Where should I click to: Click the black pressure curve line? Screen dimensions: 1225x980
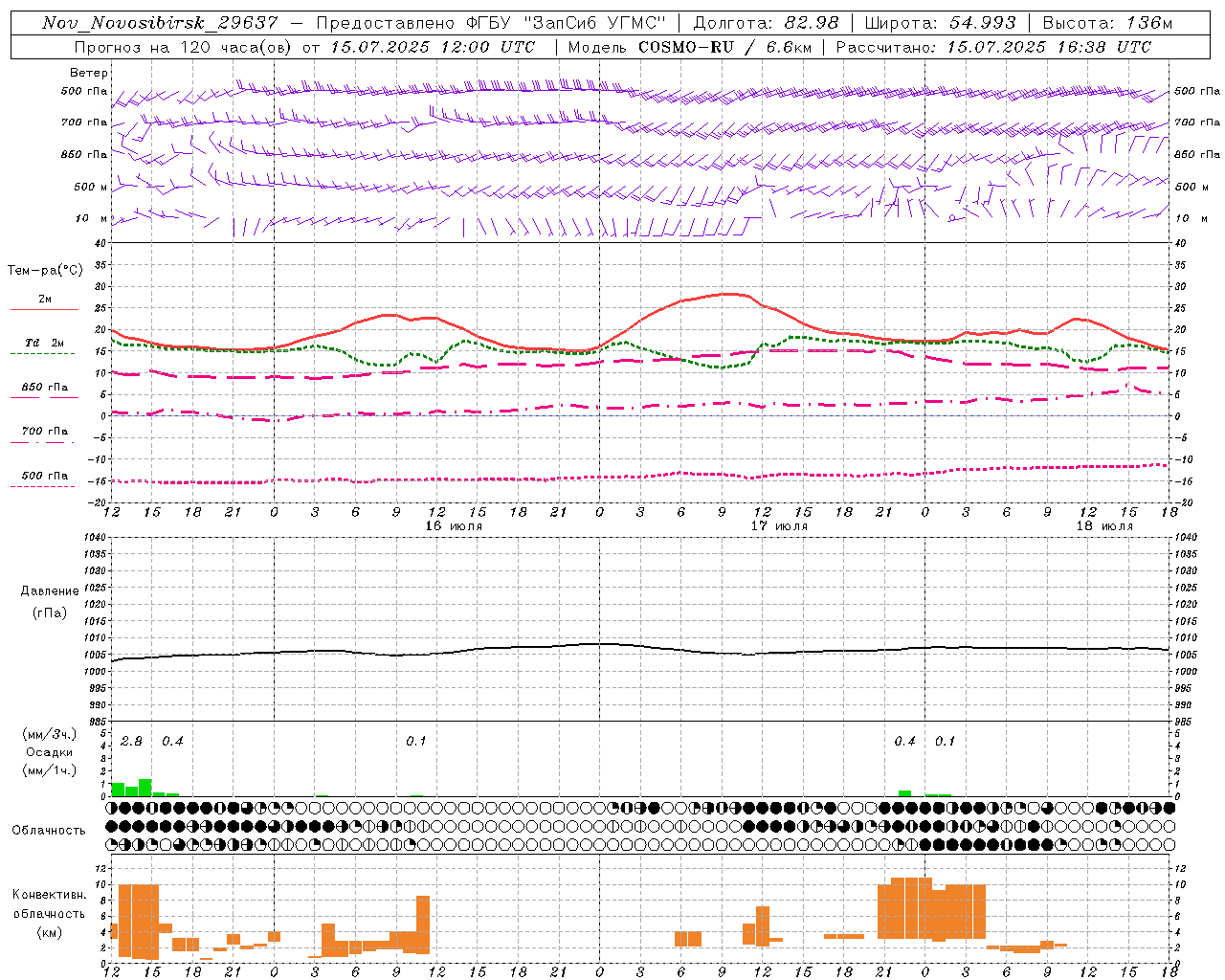(x=639, y=651)
